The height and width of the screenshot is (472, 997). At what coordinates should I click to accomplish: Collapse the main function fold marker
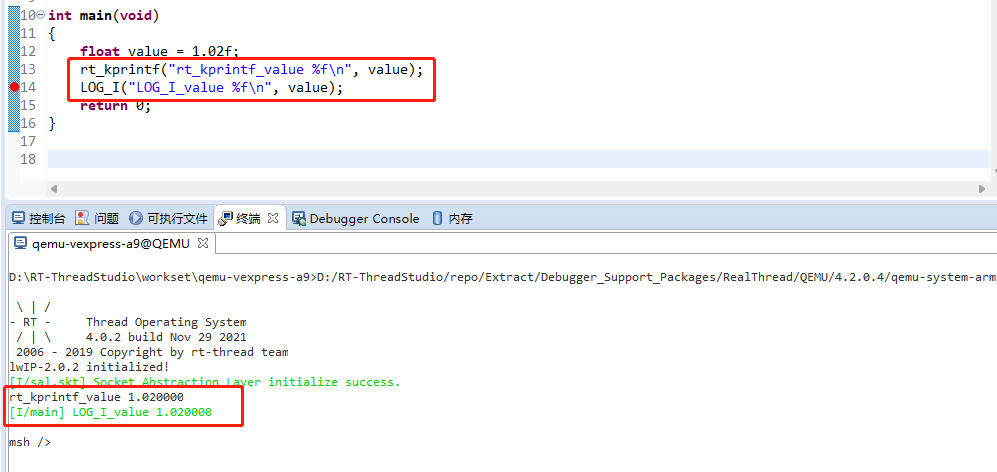tap(40, 16)
